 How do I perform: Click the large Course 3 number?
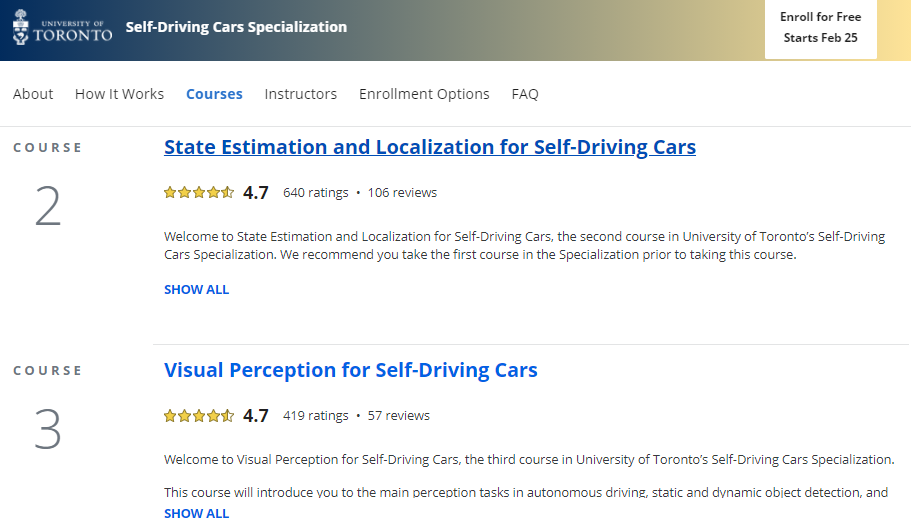(x=48, y=430)
